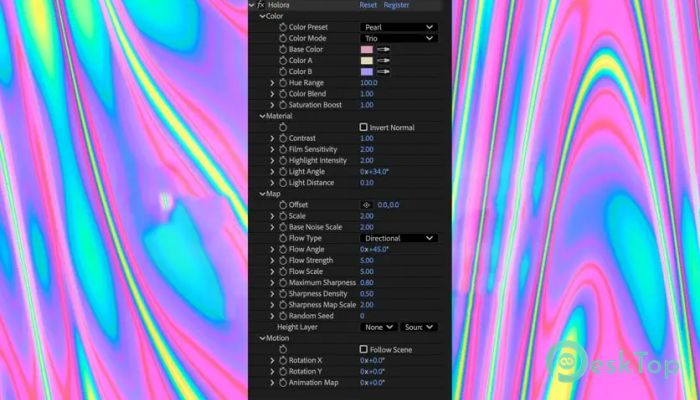Click the Flow Angle value 0x+45.0°
Viewport: 700px width, 400px height.
374,250
